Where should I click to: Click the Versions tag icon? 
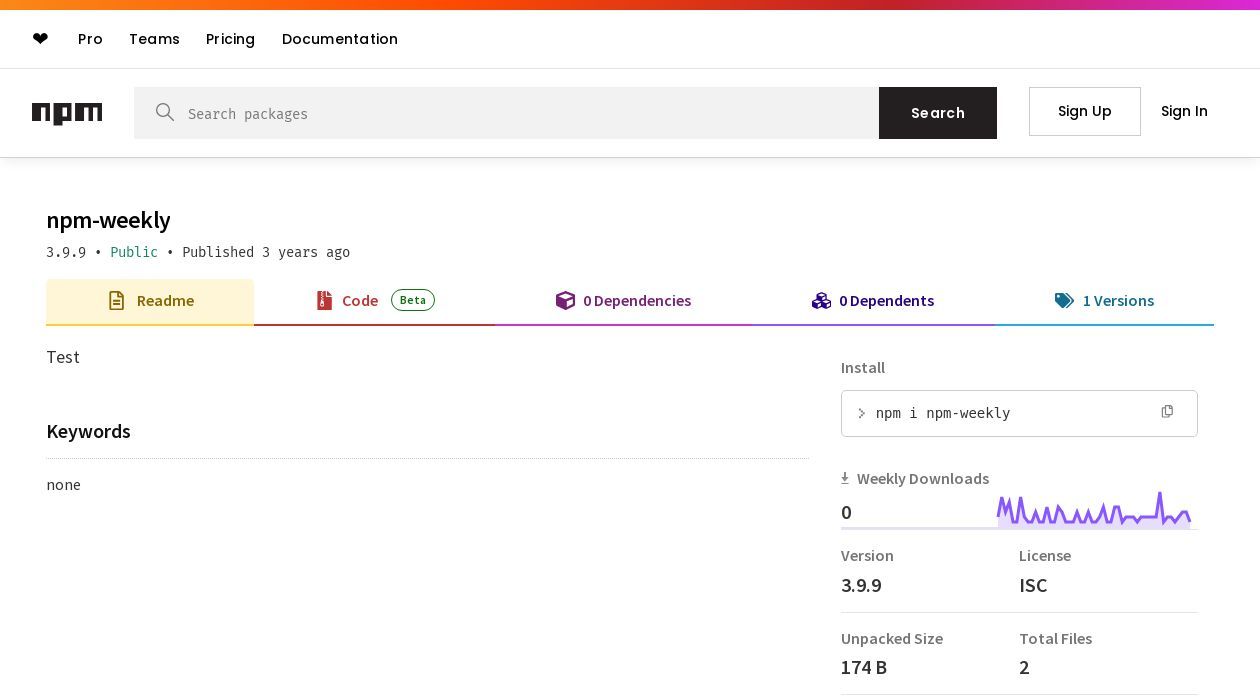(1064, 301)
